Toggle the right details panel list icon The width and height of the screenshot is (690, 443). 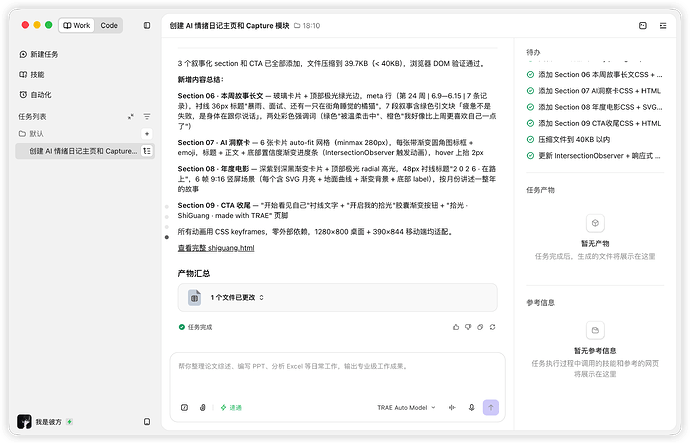663,26
